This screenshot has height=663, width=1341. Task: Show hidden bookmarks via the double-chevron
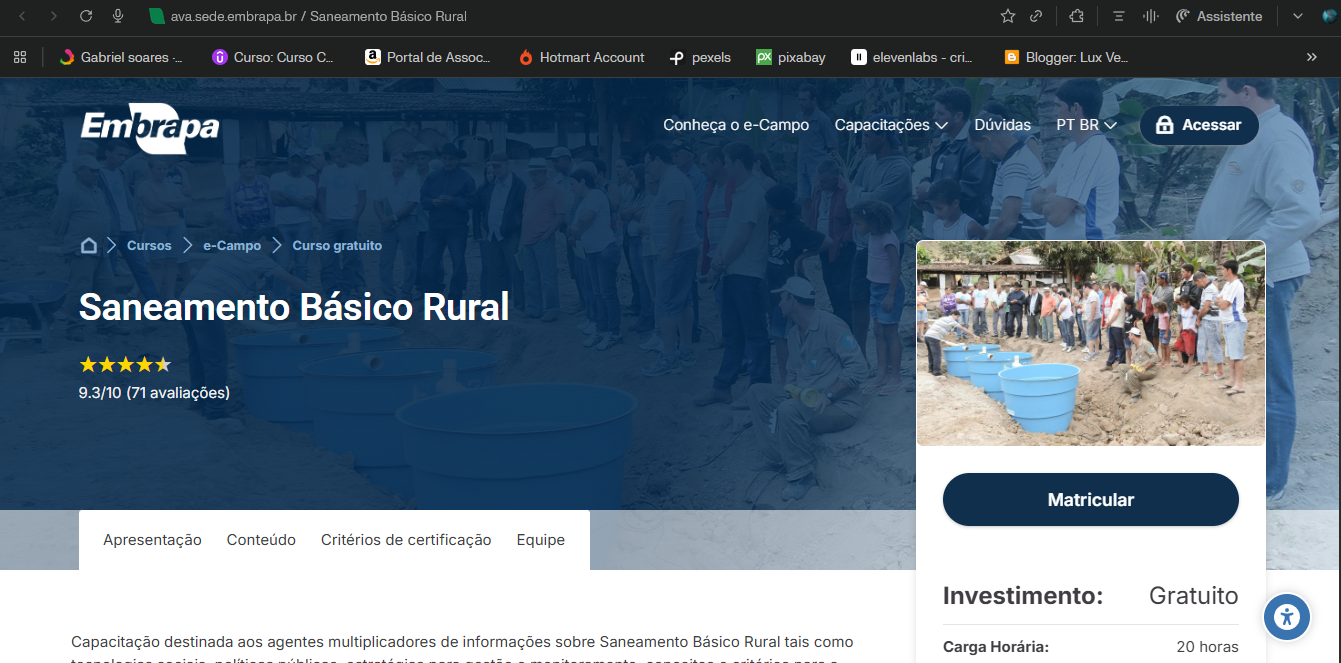(x=1311, y=57)
